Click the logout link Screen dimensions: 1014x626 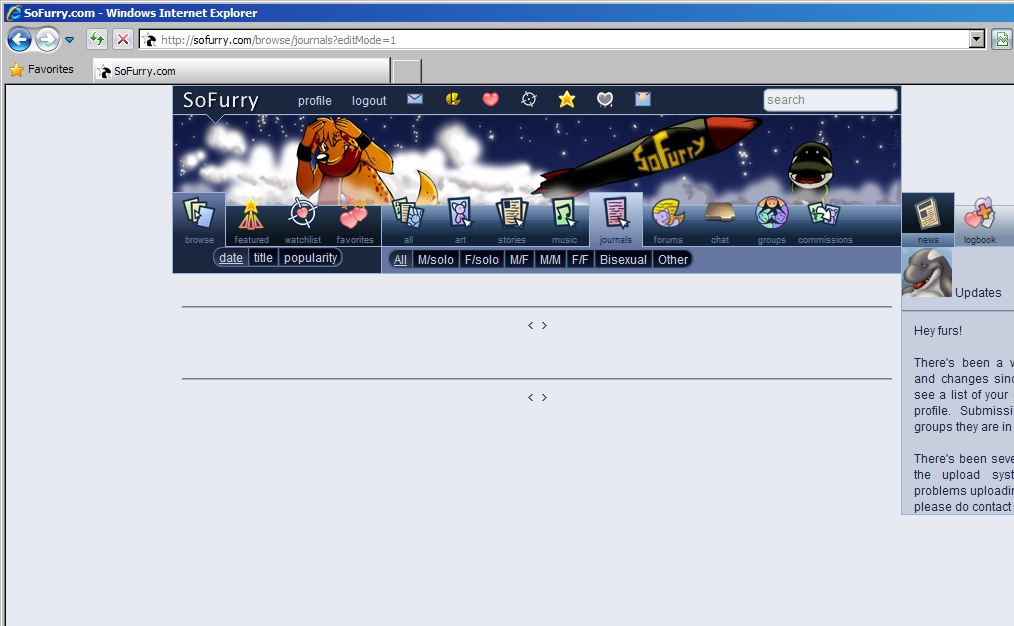pos(369,101)
